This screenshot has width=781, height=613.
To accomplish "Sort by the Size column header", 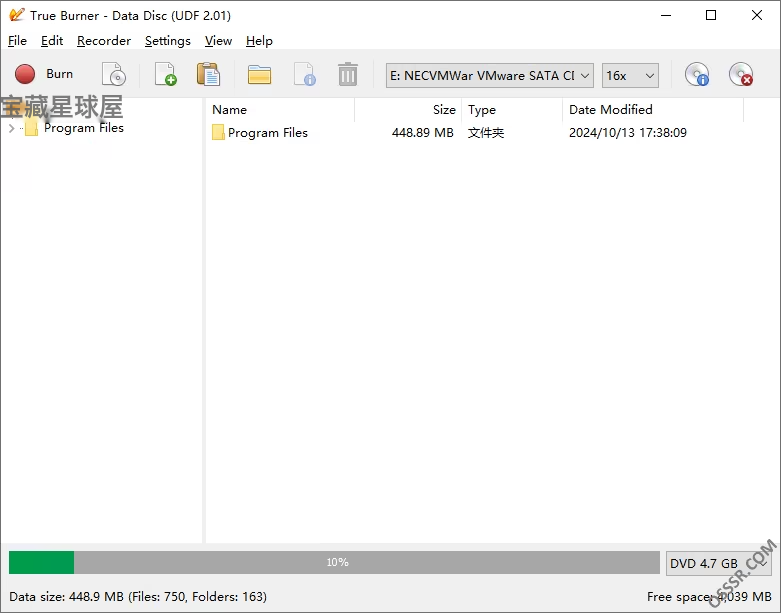I will (x=408, y=110).
